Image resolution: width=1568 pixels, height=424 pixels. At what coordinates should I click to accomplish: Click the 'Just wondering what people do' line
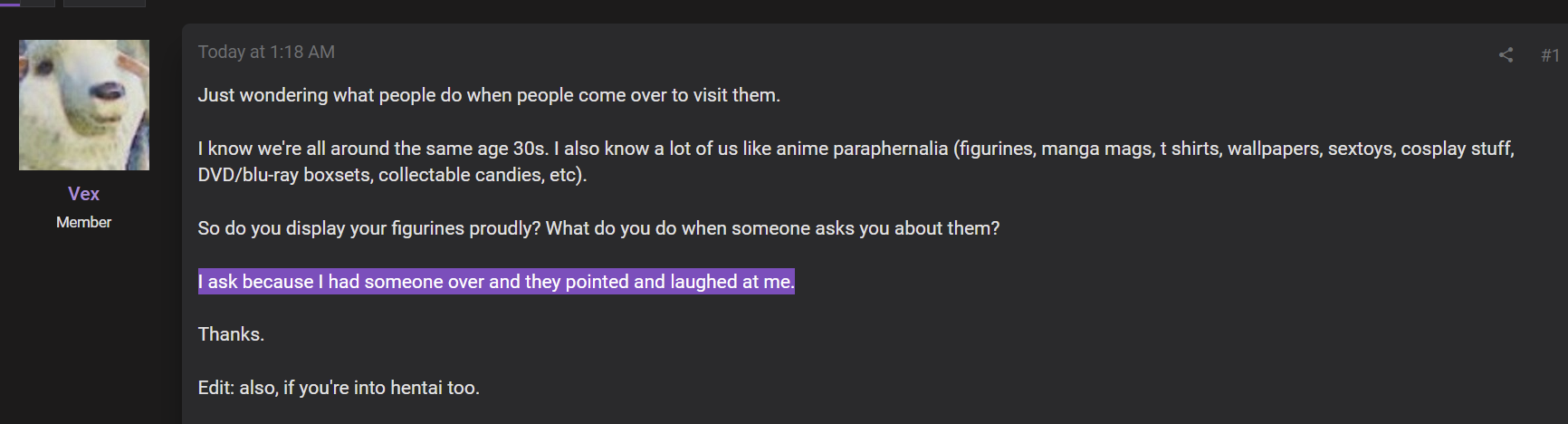pos(489,95)
